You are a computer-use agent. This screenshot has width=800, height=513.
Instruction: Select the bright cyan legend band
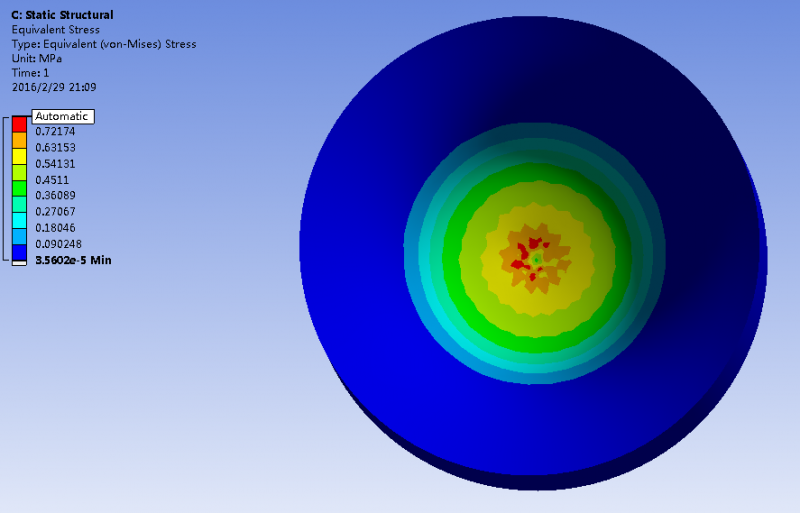(19, 221)
